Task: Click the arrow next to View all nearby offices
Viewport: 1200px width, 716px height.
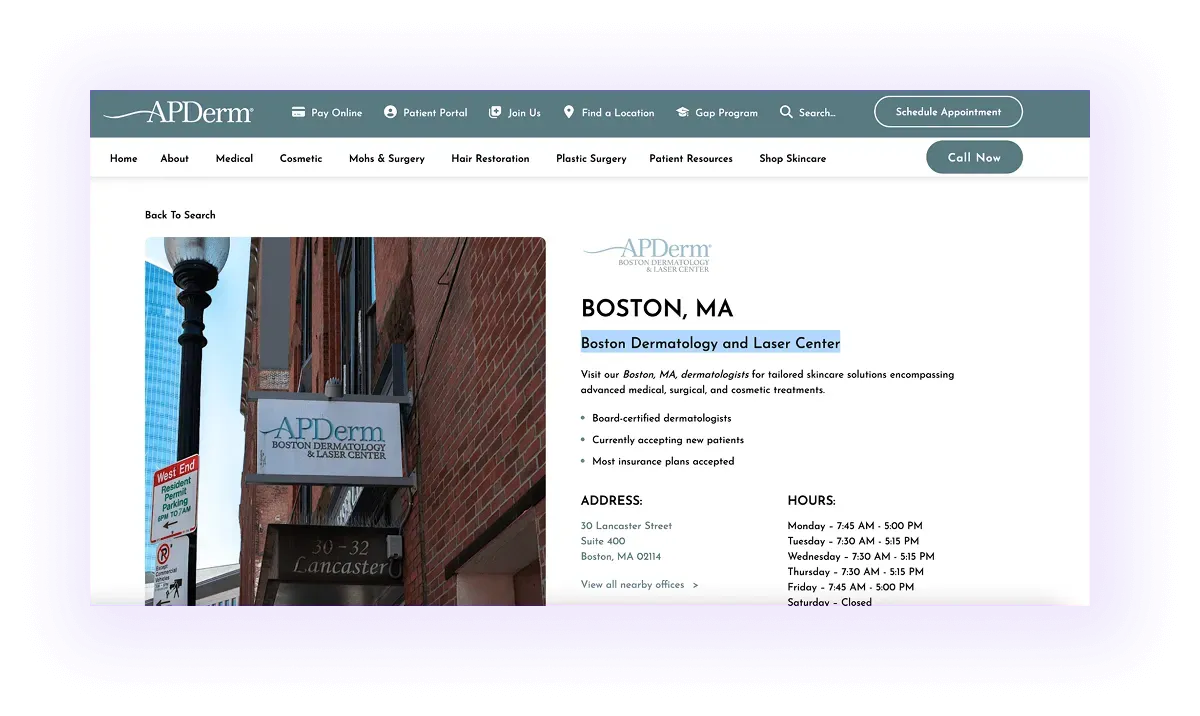Action: click(x=695, y=585)
